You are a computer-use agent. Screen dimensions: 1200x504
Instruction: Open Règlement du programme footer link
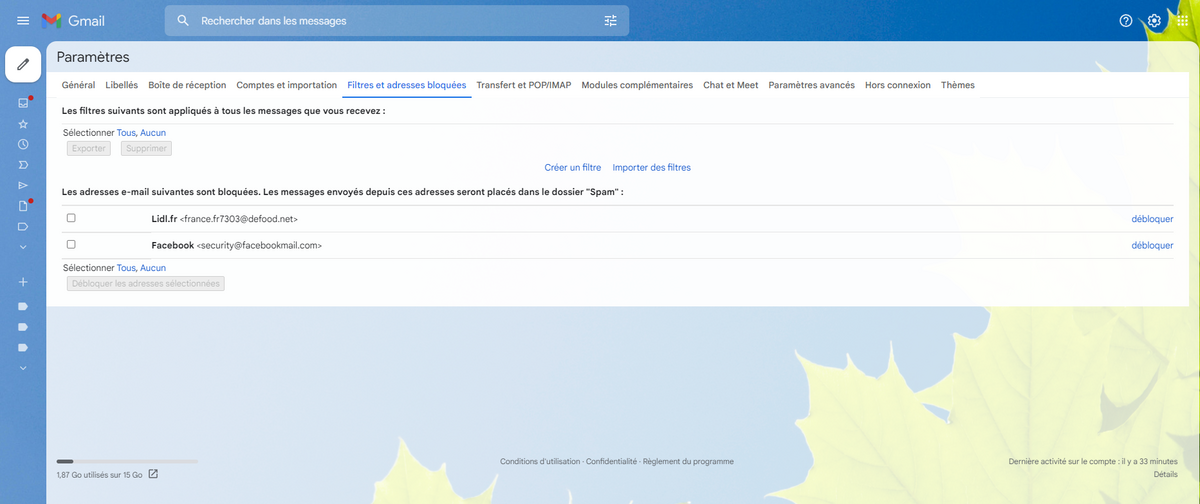(688, 461)
